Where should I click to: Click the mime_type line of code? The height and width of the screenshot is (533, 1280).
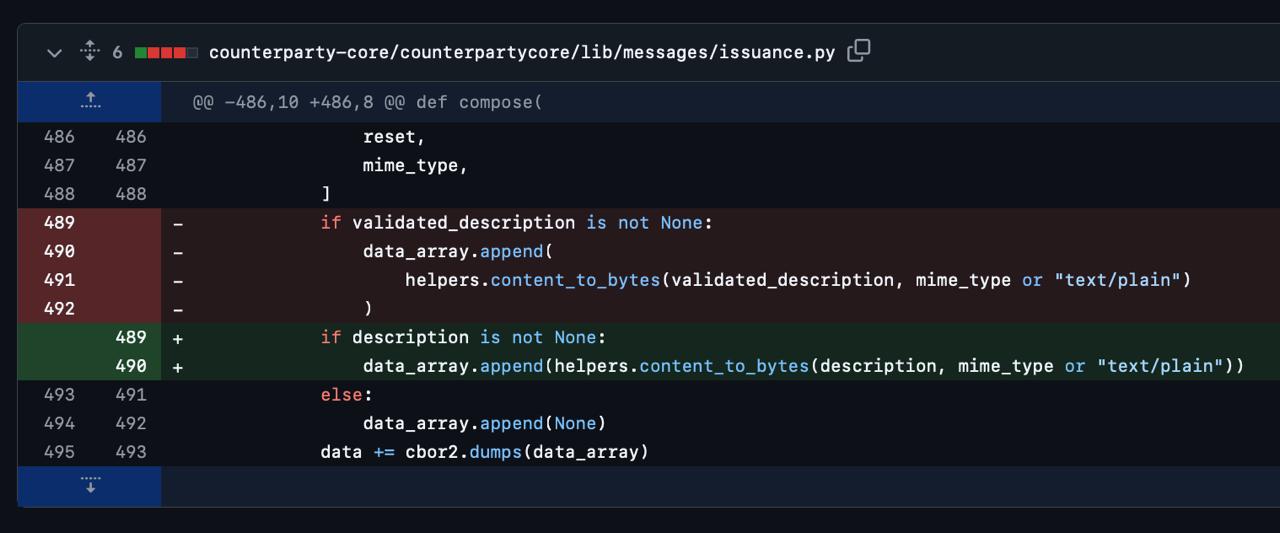click(415, 166)
